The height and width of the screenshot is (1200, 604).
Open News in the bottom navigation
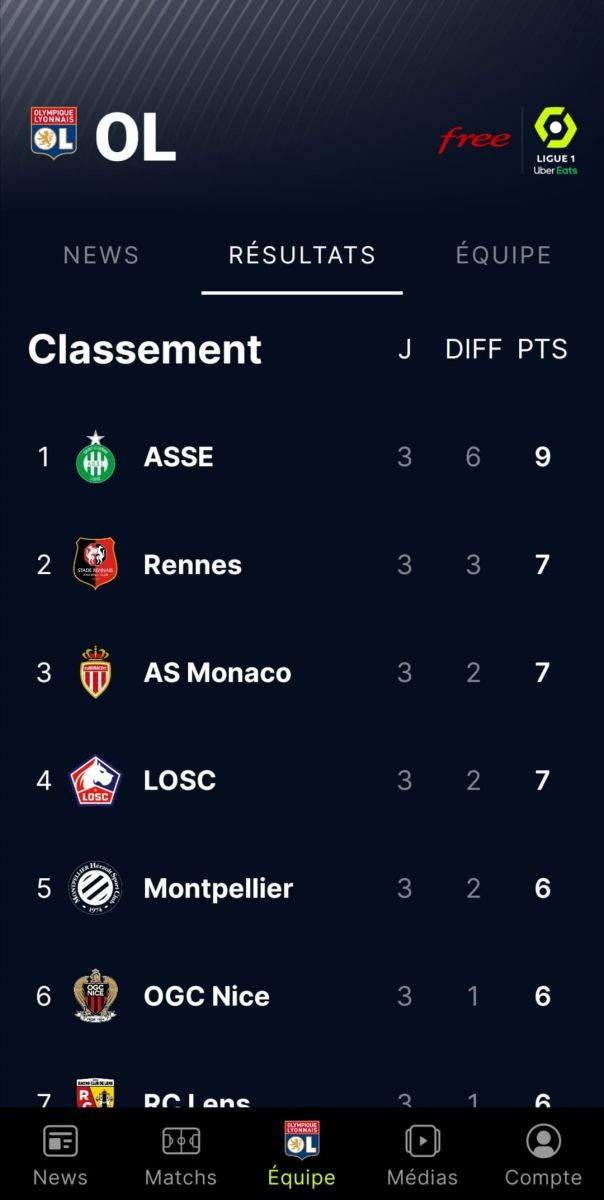60,1155
